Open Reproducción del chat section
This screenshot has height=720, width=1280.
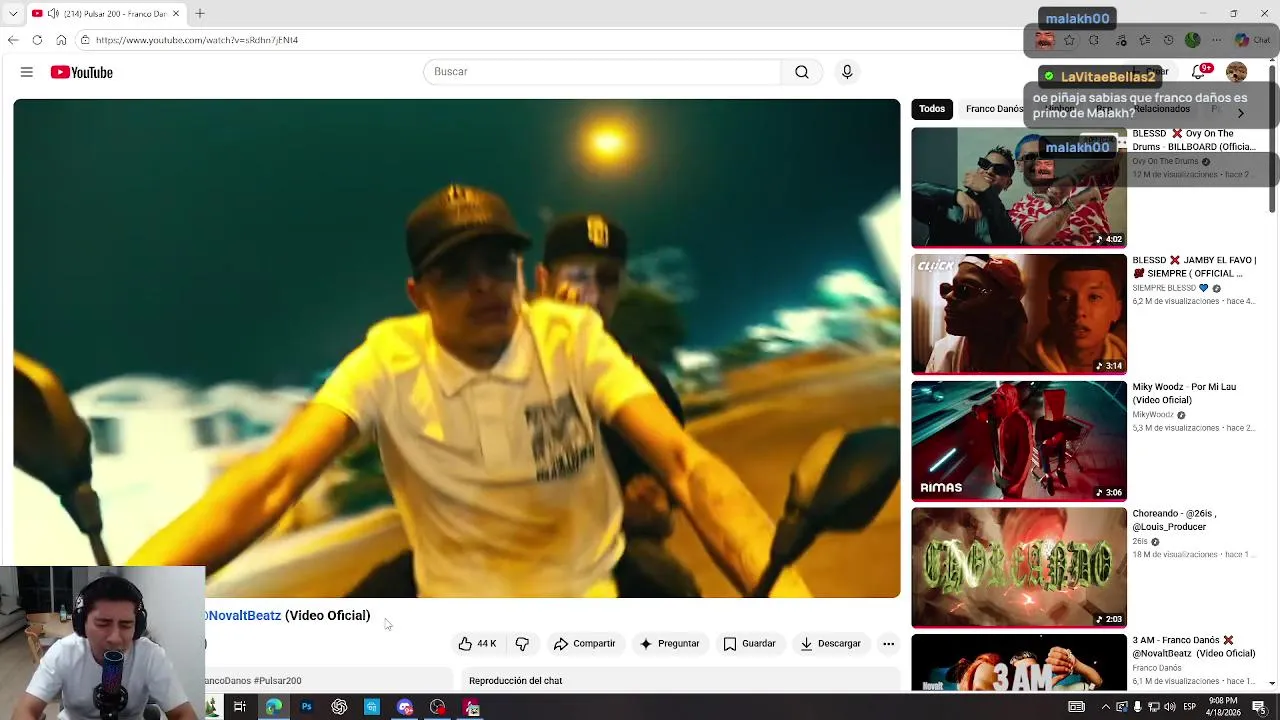(x=516, y=681)
